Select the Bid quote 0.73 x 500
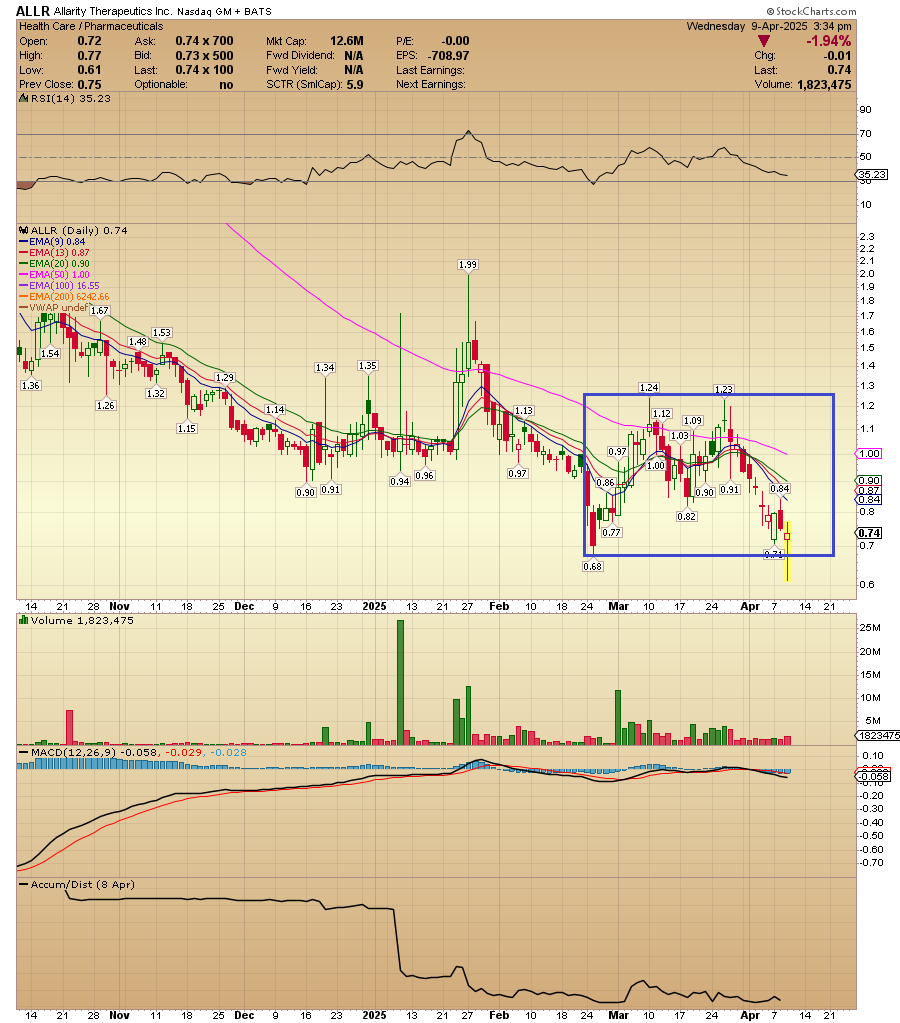900x1023 pixels. point(204,56)
